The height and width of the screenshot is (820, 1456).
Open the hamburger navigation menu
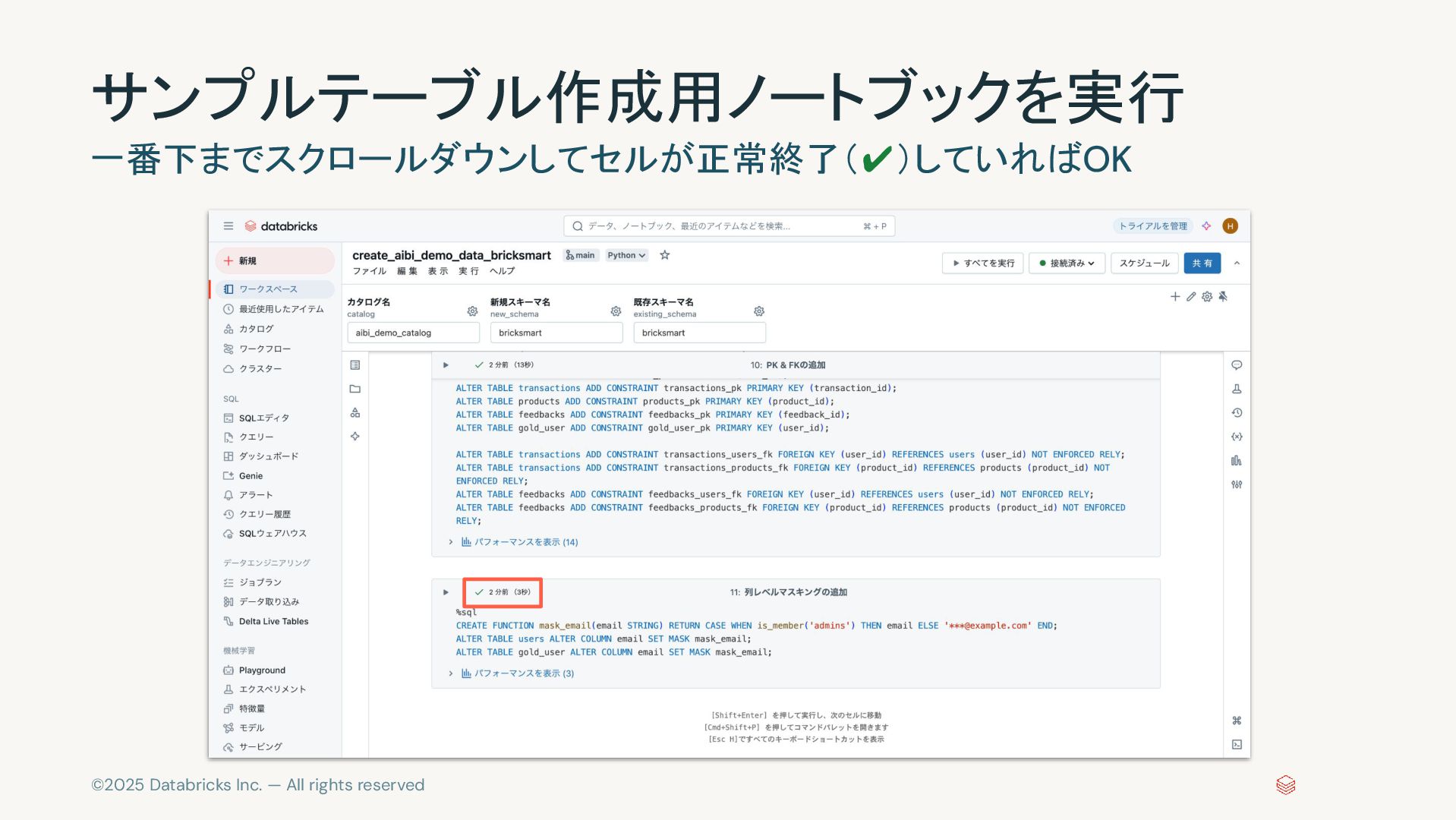click(x=228, y=226)
